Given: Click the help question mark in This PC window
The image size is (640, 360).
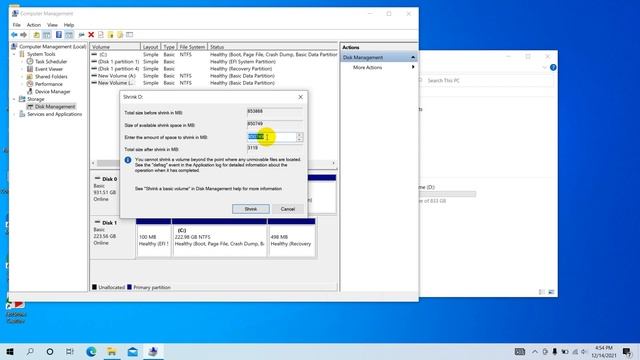Looking at the screenshot, I should [x=553, y=67].
